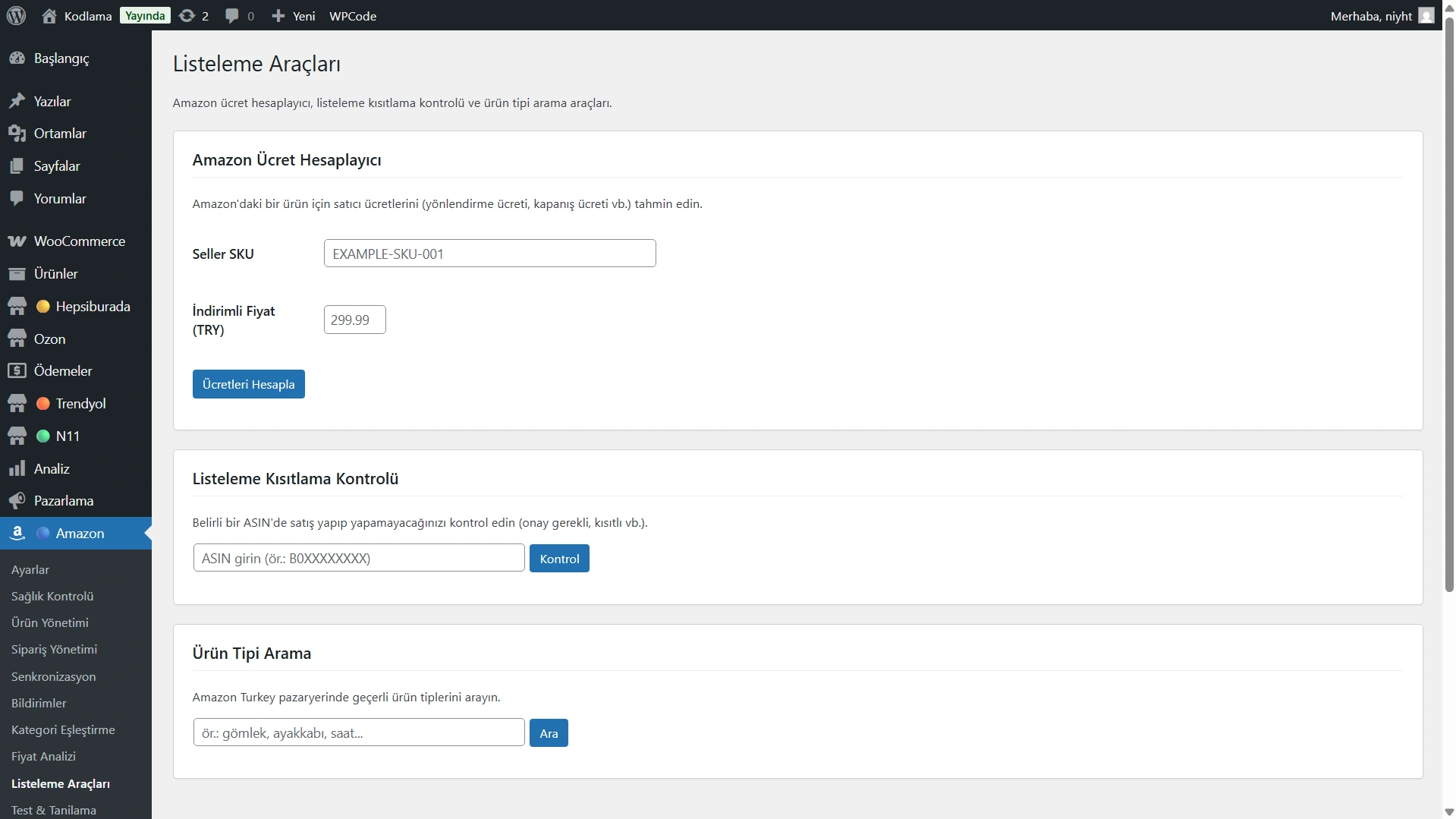The height and width of the screenshot is (819, 1456).
Task: Click the İndirimli Fiyat price field
Action: (x=354, y=320)
